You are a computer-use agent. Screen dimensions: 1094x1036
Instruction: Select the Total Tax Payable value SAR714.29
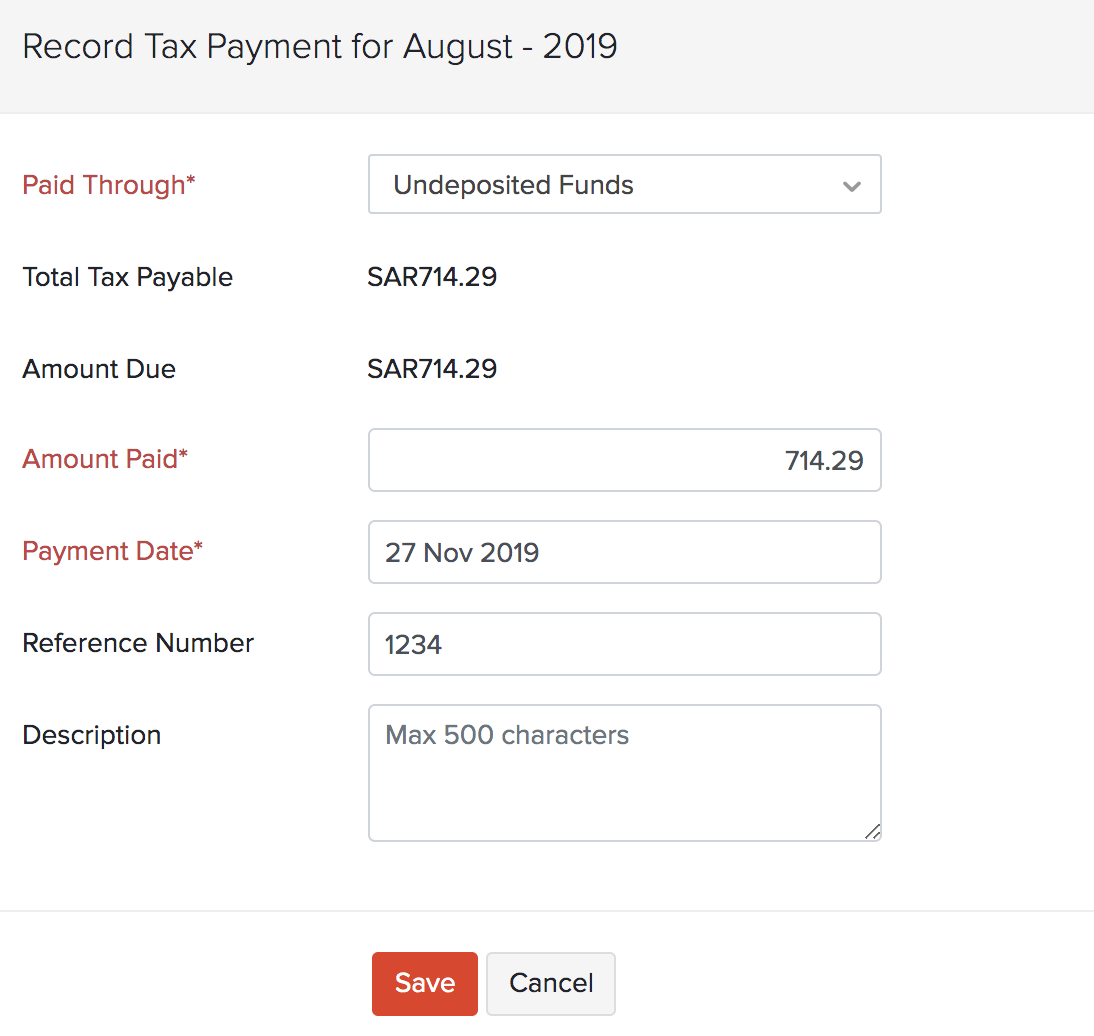432,277
